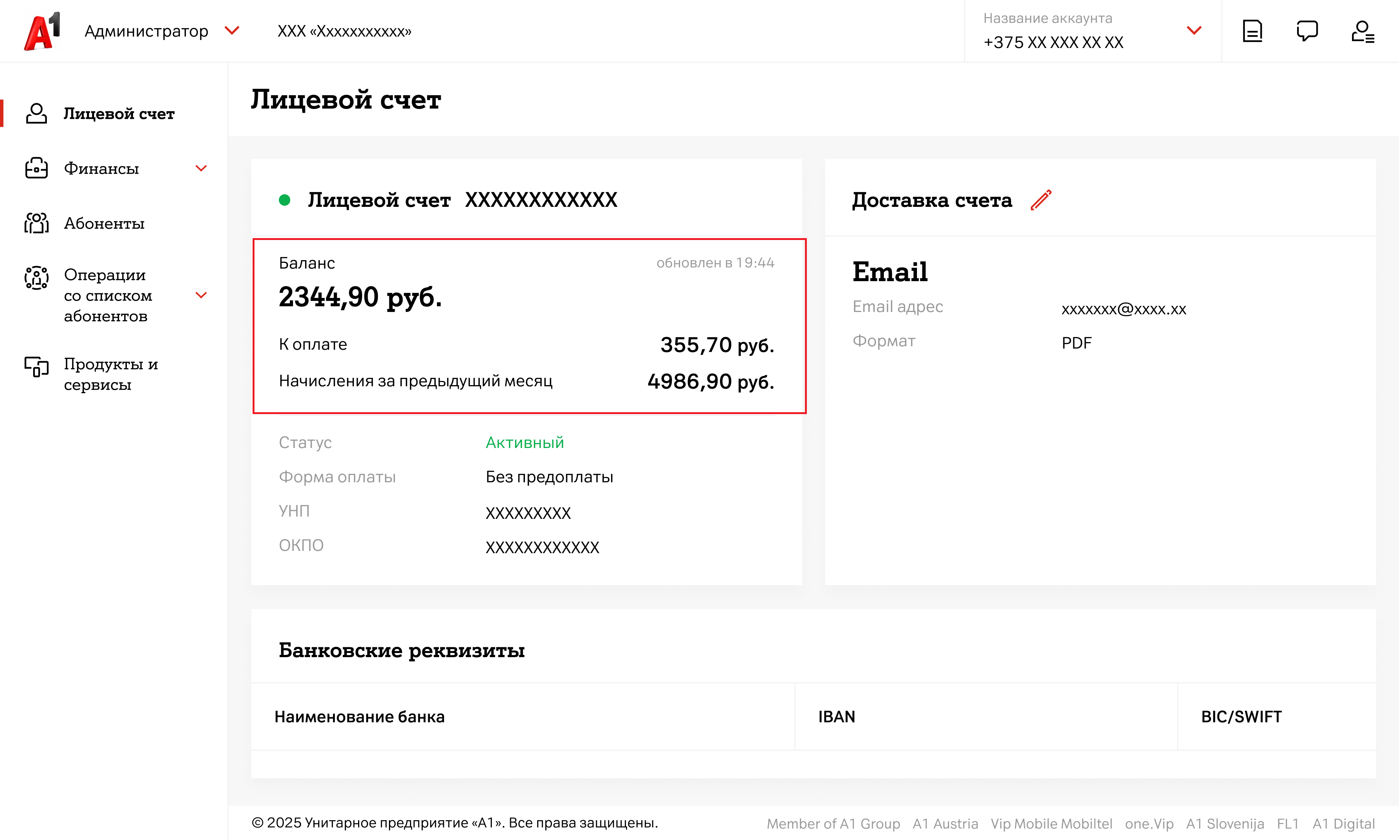This screenshot has width=1400, height=840.
Task: Click the Финансы briefcase icon
Action: click(x=36, y=168)
